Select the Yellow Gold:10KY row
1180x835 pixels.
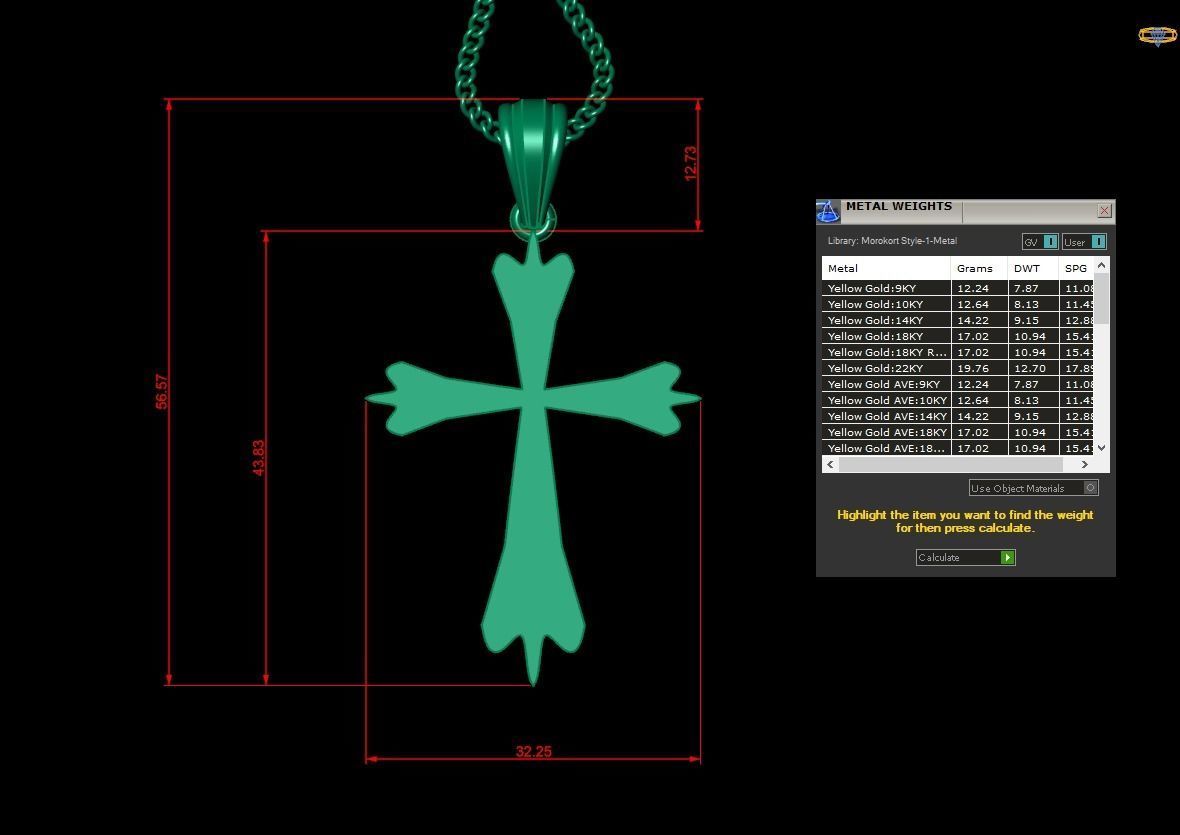[957, 304]
